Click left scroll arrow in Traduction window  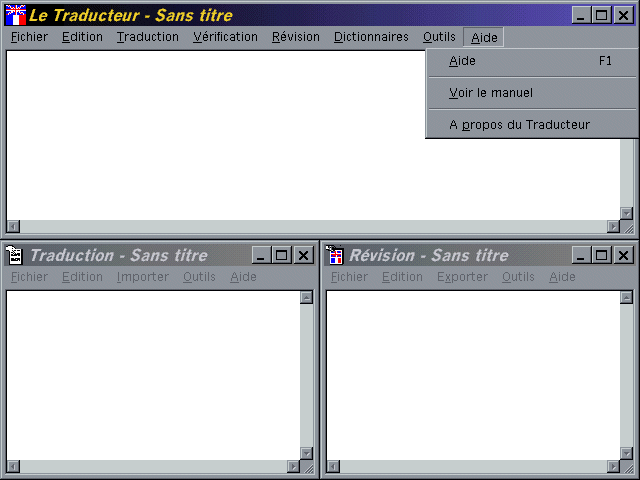pyautogui.click(x=13, y=466)
